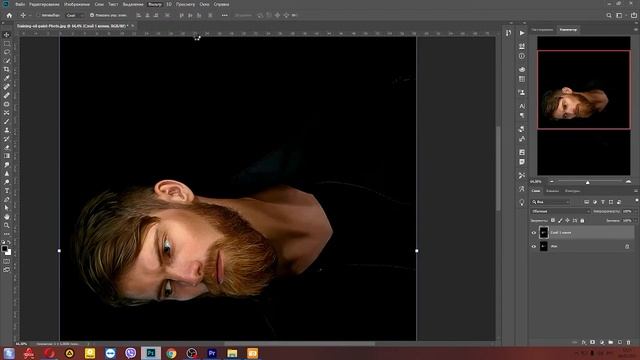The width and height of the screenshot is (640, 360).
Task: Click the share button at top right
Action: [634, 15]
